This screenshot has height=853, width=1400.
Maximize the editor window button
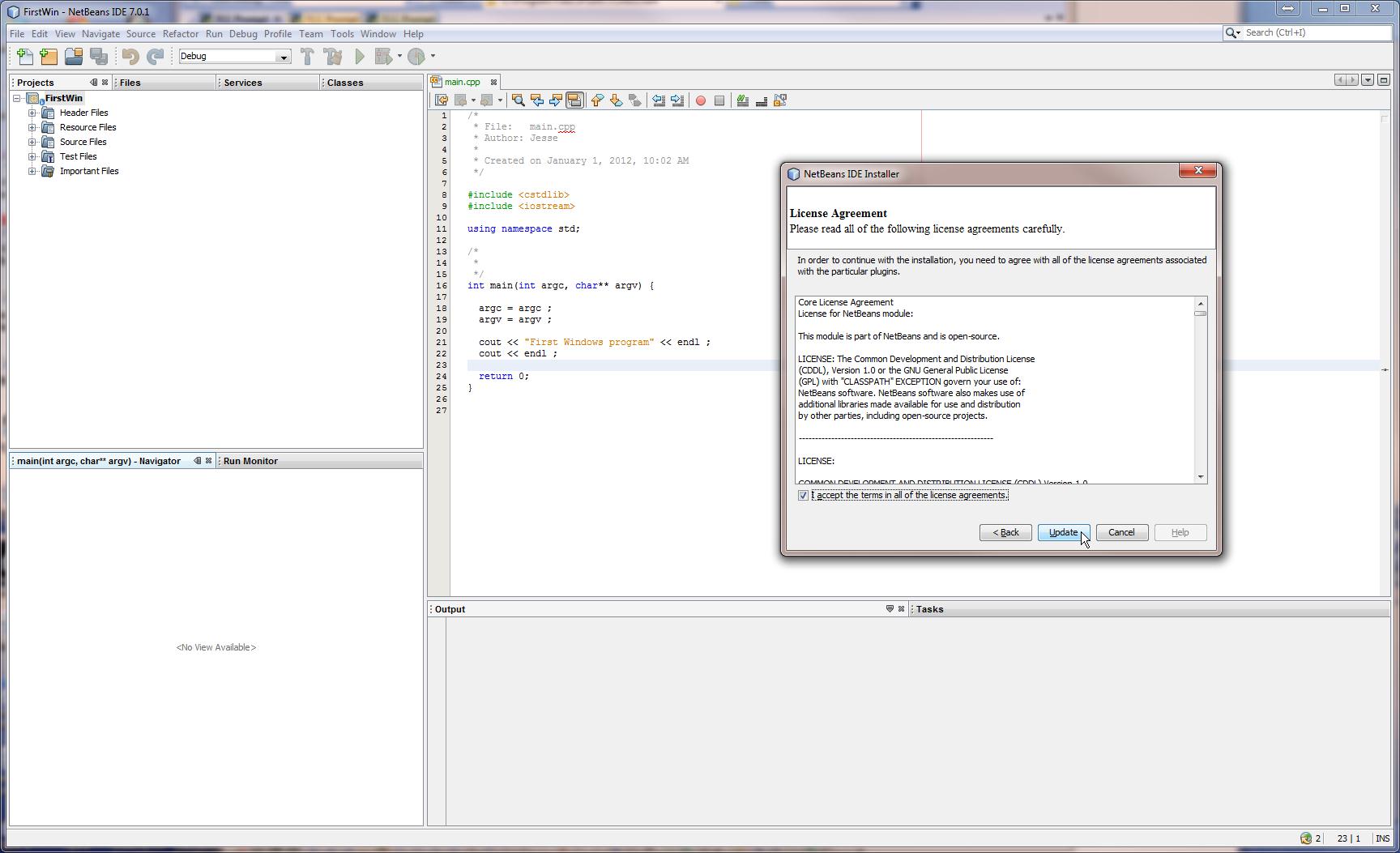[1384, 79]
